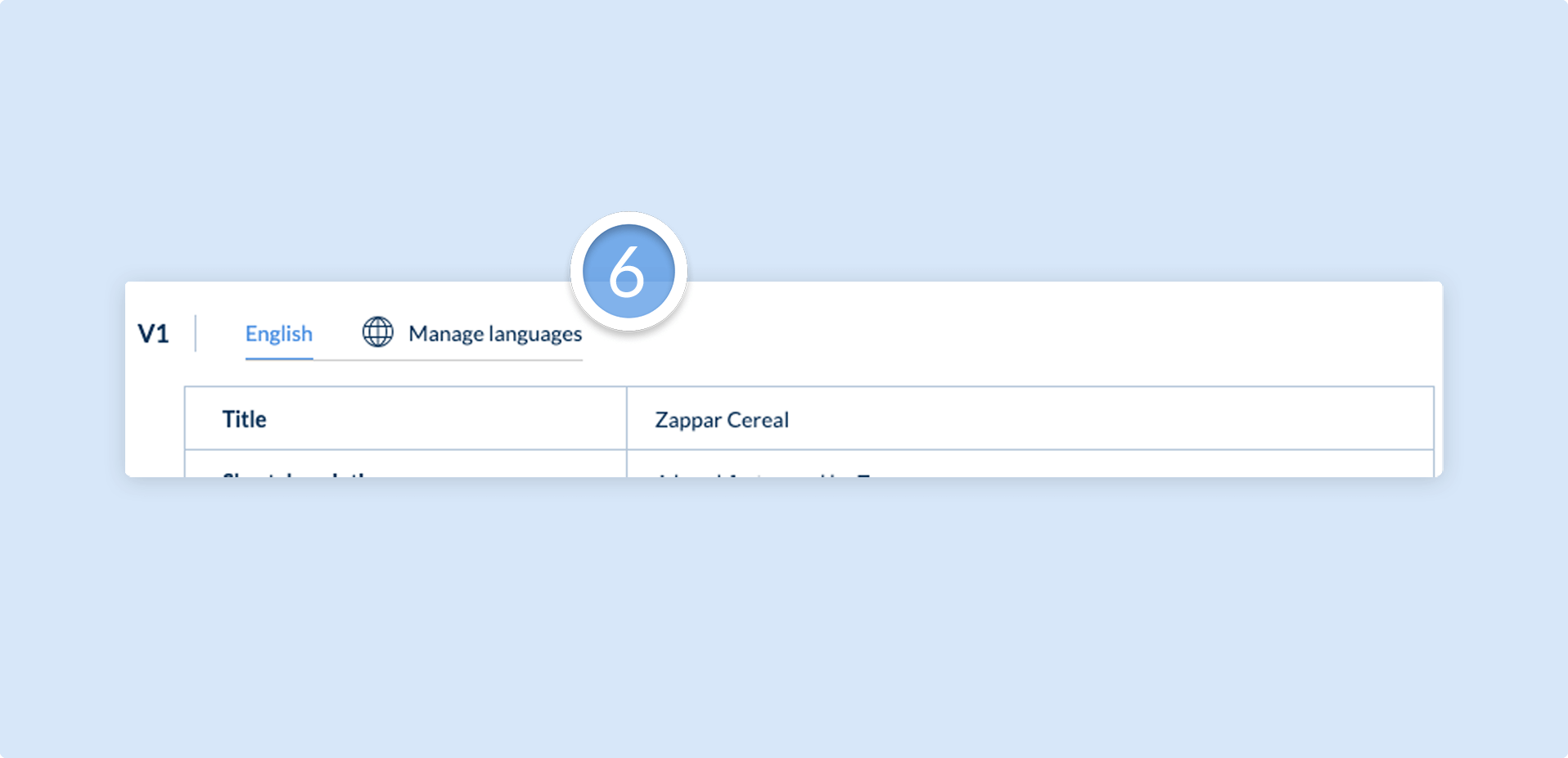Click the table border between Title and value
Image resolution: width=1568 pixels, height=758 pixels.
pos(627,418)
